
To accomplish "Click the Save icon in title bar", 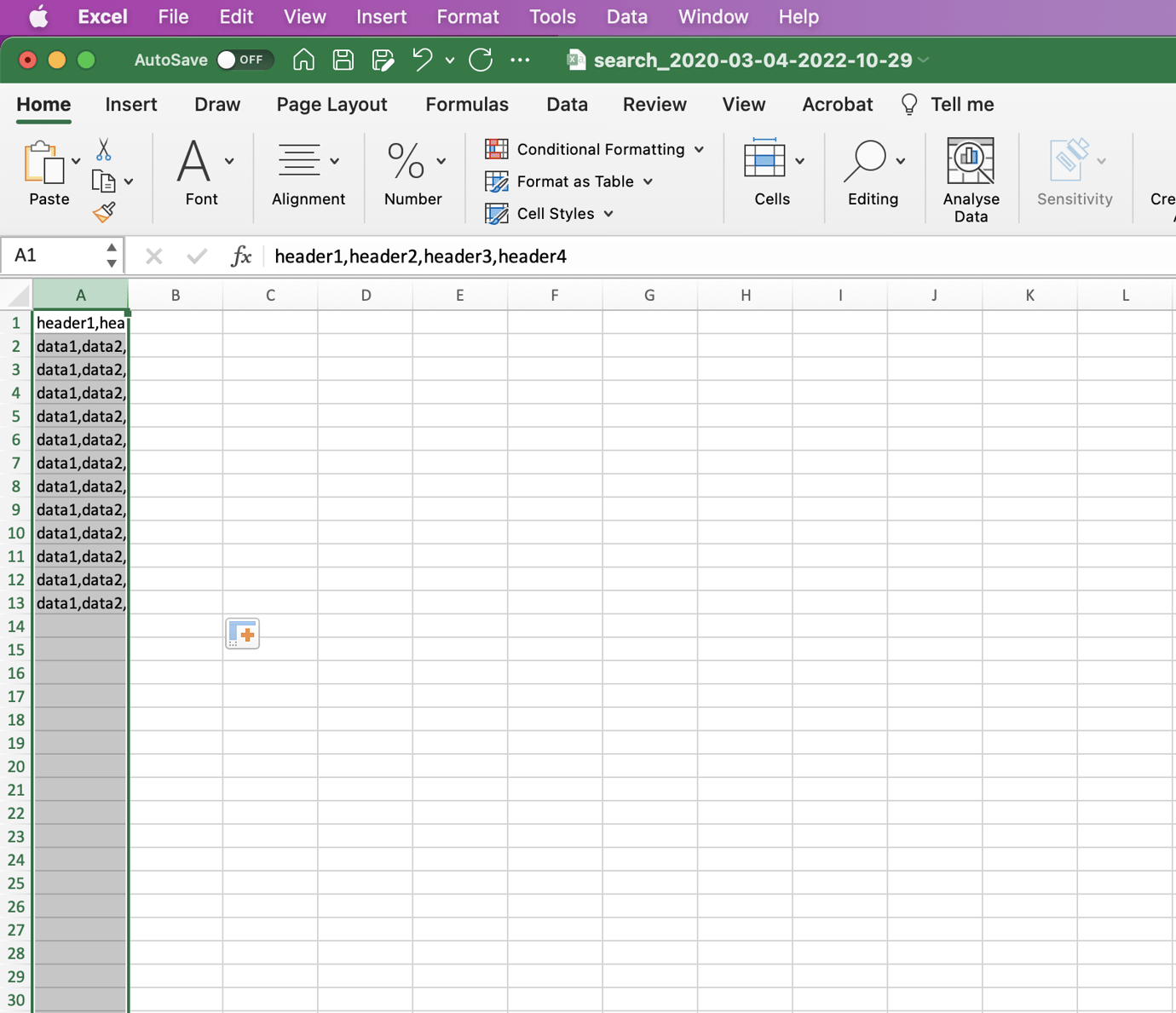I will (343, 60).
